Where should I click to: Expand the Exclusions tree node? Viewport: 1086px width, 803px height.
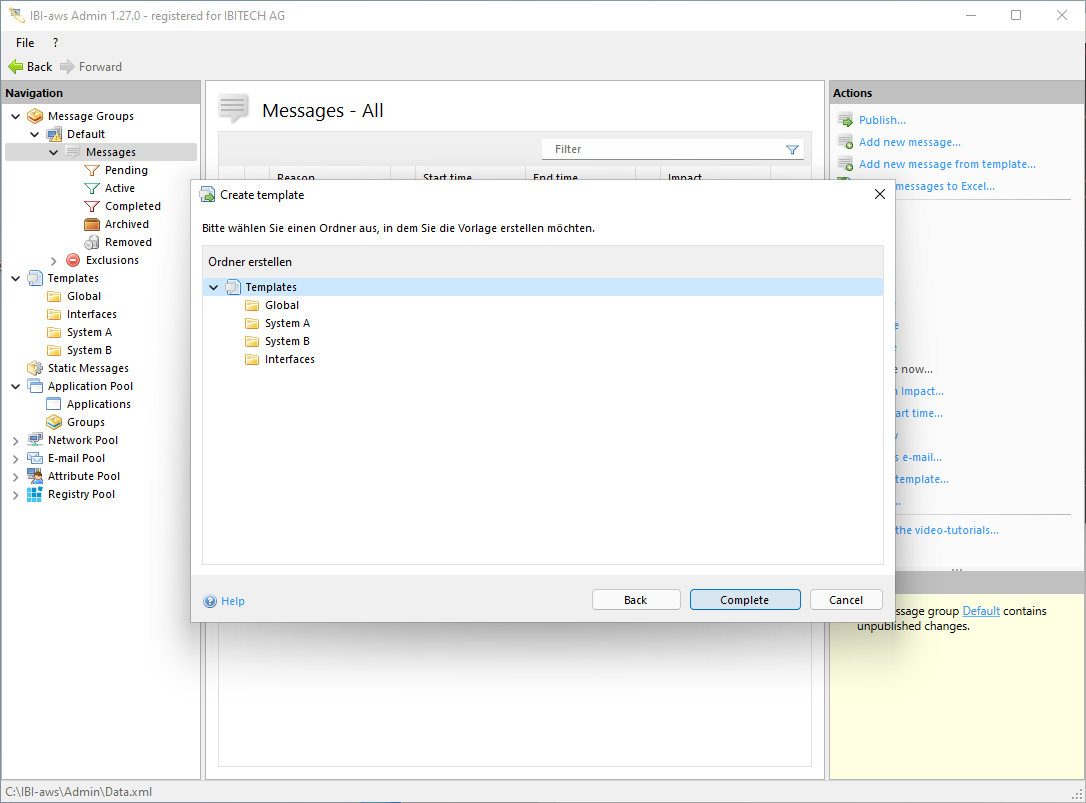point(54,260)
